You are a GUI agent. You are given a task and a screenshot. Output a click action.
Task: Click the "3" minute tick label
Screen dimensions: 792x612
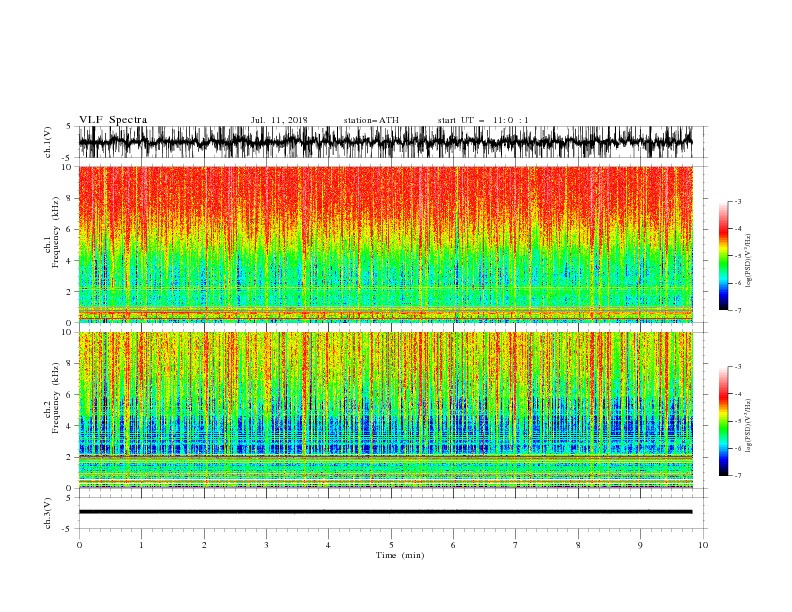coord(266,545)
